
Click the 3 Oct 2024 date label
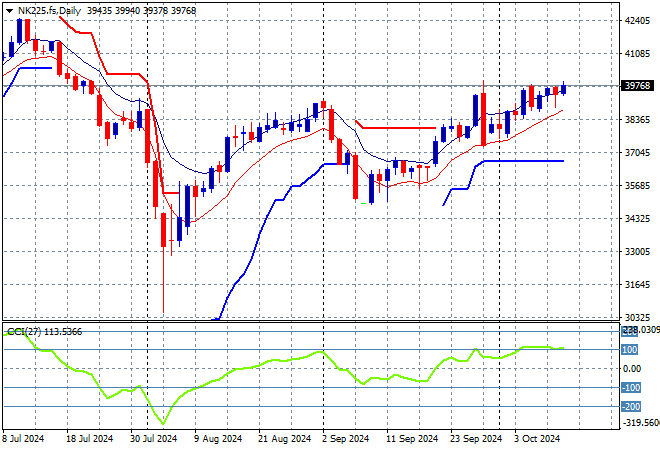pyautogui.click(x=536, y=438)
